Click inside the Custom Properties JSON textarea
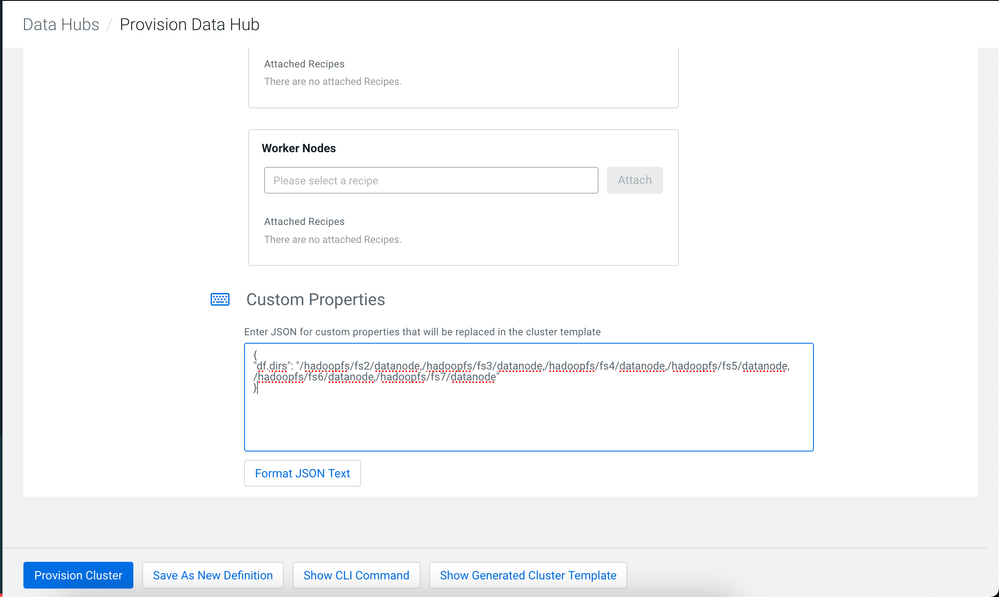 click(528, 420)
